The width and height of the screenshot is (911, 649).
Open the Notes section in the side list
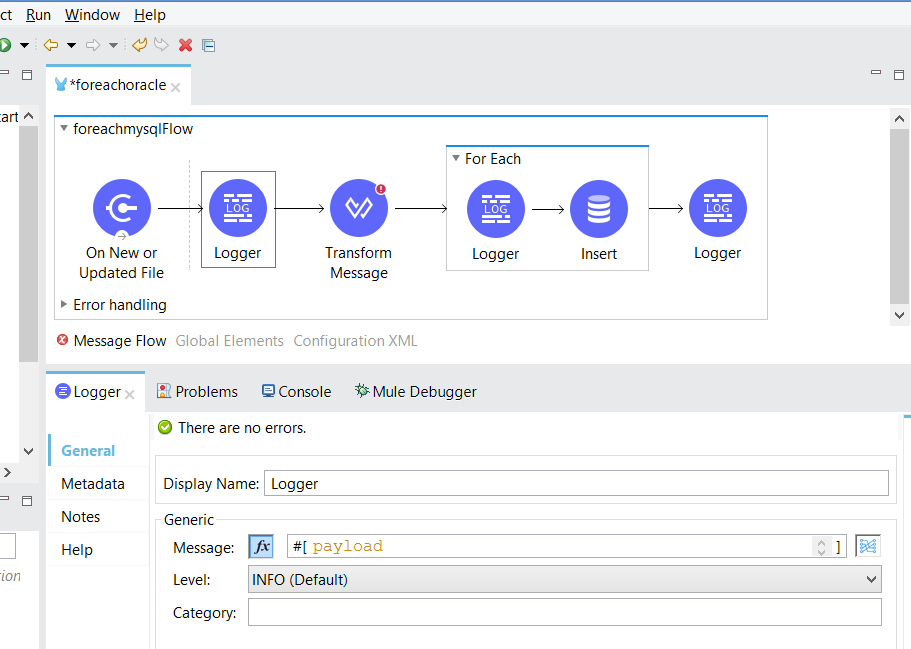81,517
